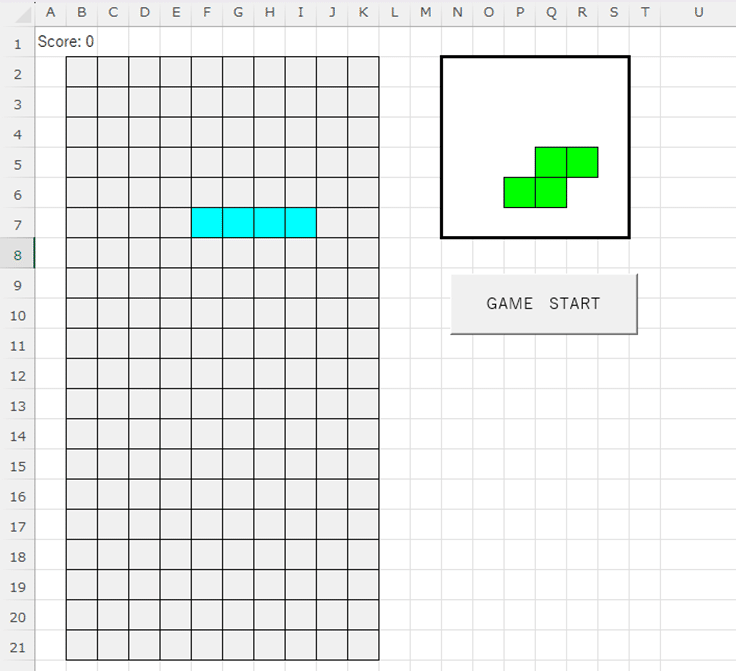
Task: Select column header Q
Action: pyautogui.click(x=551, y=13)
